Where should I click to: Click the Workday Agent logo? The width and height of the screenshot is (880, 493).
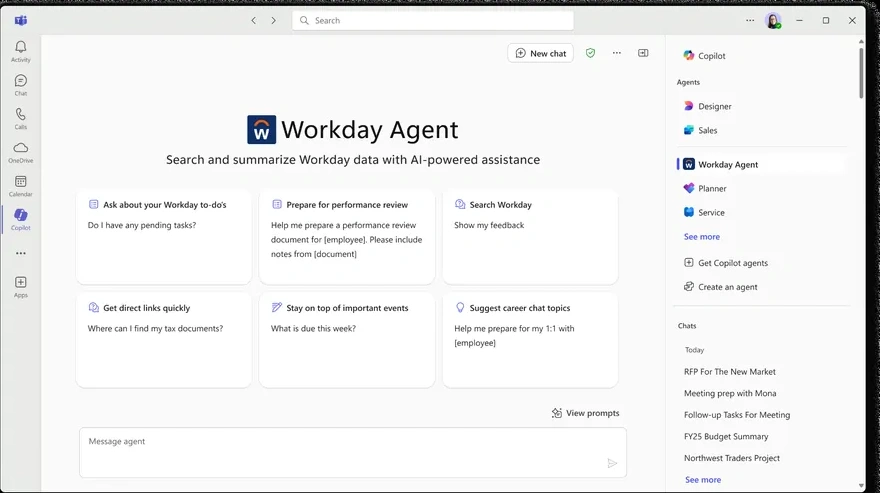(262, 130)
